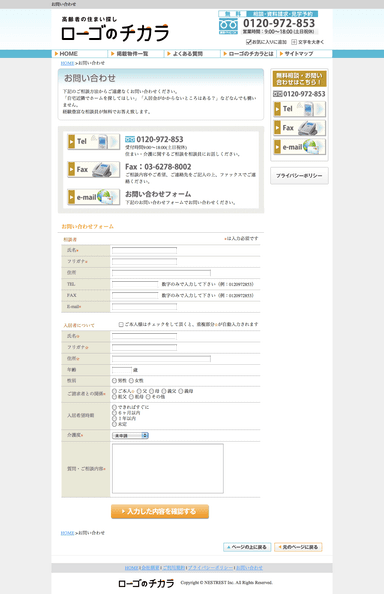The height and width of the screenshot is (594, 384).
Task: Open the よくある質問 navigation tab
Action: click(x=192, y=54)
